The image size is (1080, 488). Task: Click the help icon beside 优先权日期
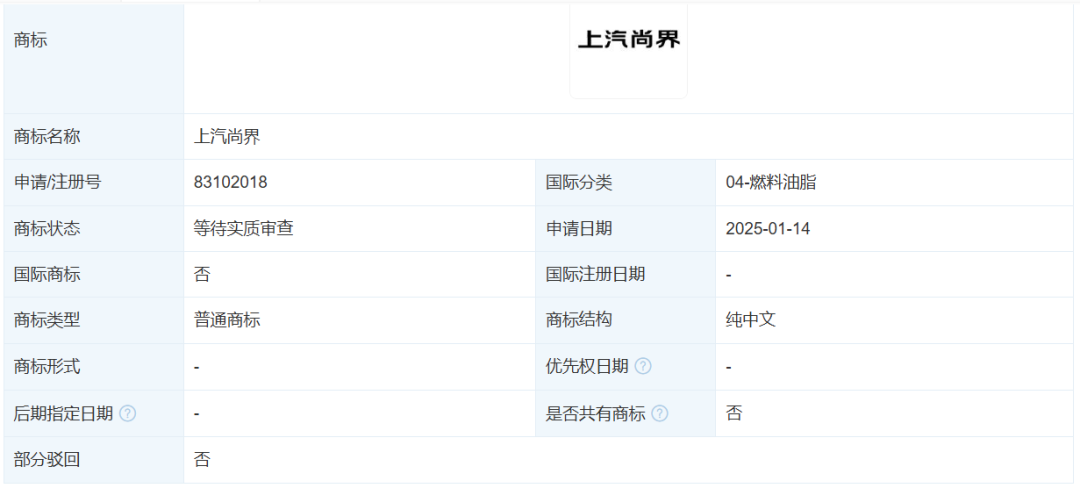pyautogui.click(x=643, y=367)
